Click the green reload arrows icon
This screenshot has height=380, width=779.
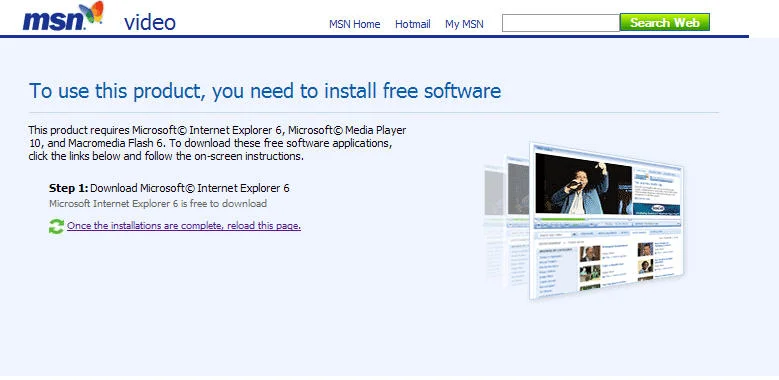pos(56,226)
